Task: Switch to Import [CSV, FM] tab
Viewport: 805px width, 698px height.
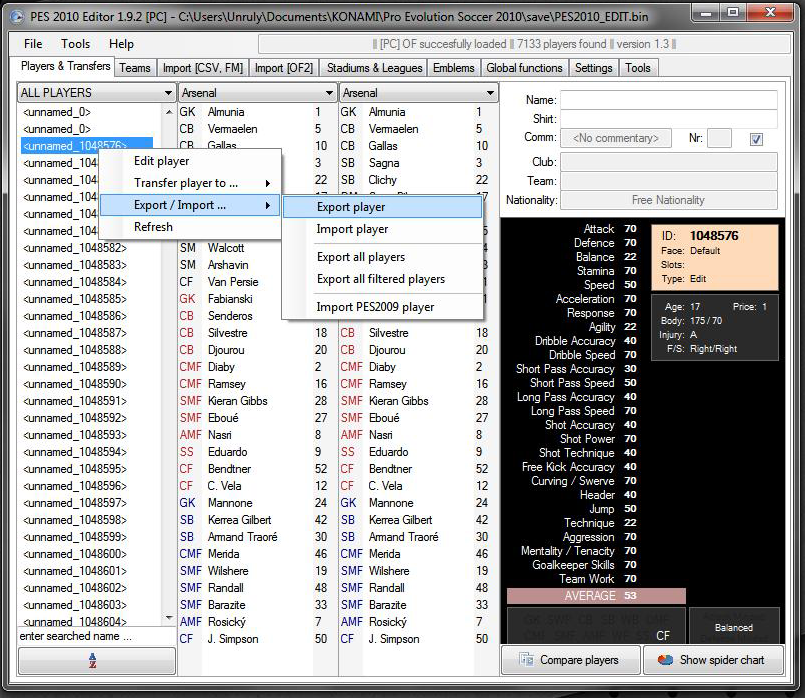Action: (x=202, y=68)
